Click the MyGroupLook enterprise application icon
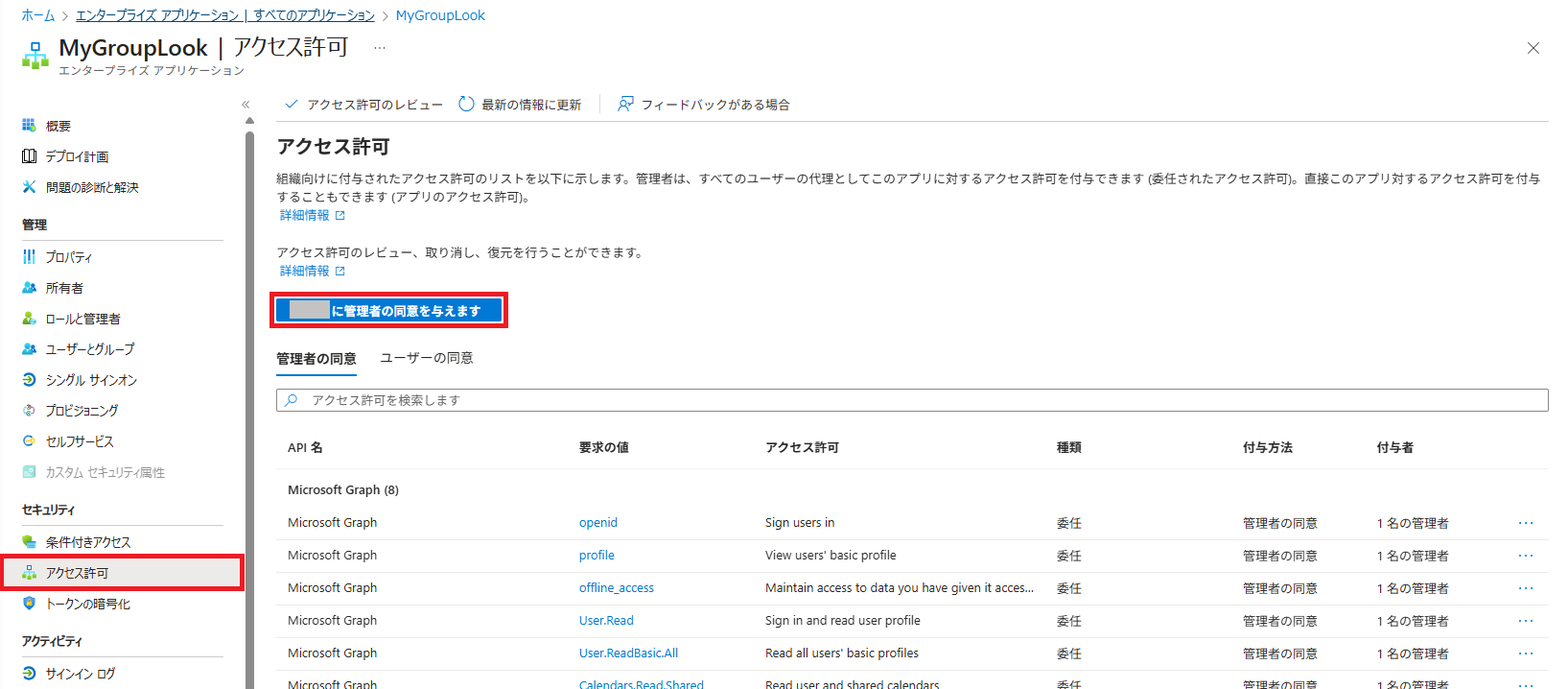 (35, 56)
